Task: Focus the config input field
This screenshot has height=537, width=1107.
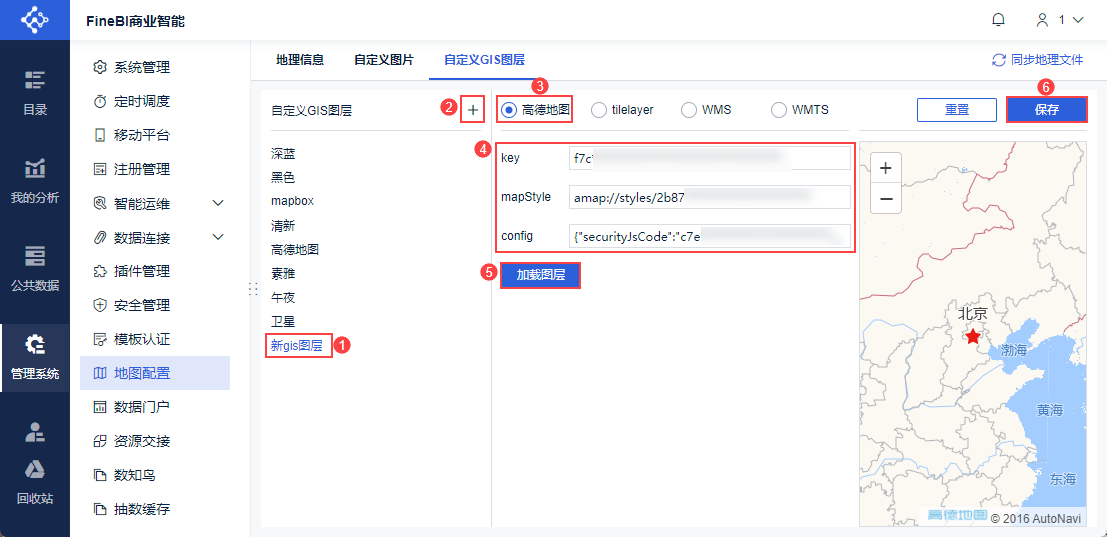Action: pyautogui.click(x=710, y=236)
